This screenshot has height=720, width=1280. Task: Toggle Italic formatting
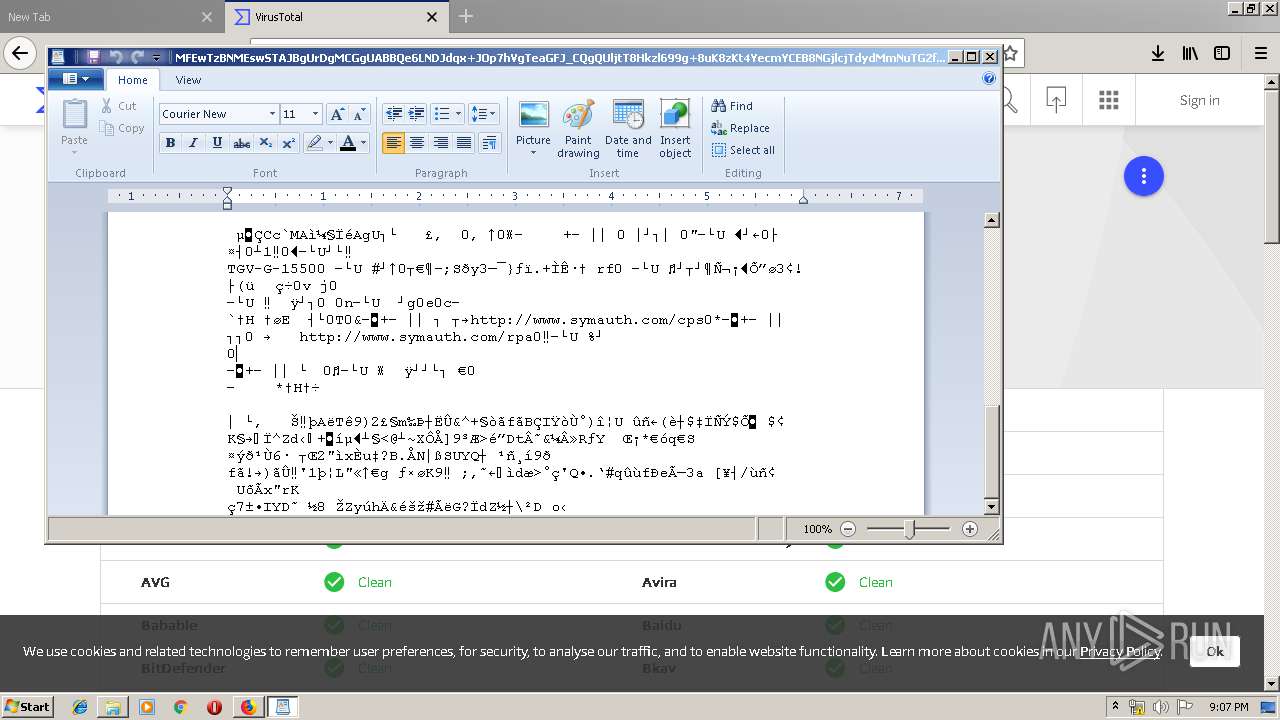tap(194, 143)
